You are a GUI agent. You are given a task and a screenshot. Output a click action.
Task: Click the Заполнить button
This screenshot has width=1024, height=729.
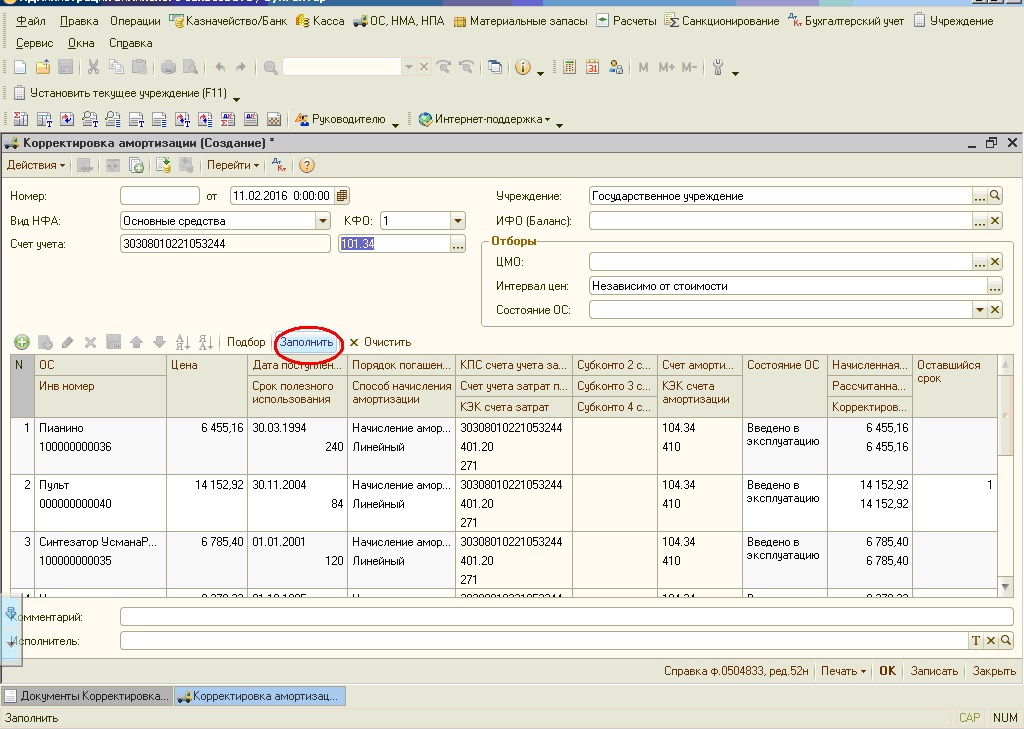coord(307,342)
